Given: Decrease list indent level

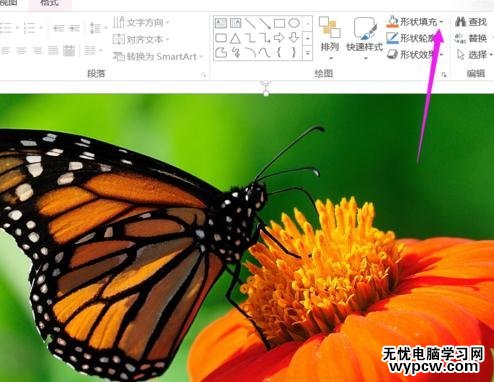Looking at the screenshot, I should (x=59, y=28).
